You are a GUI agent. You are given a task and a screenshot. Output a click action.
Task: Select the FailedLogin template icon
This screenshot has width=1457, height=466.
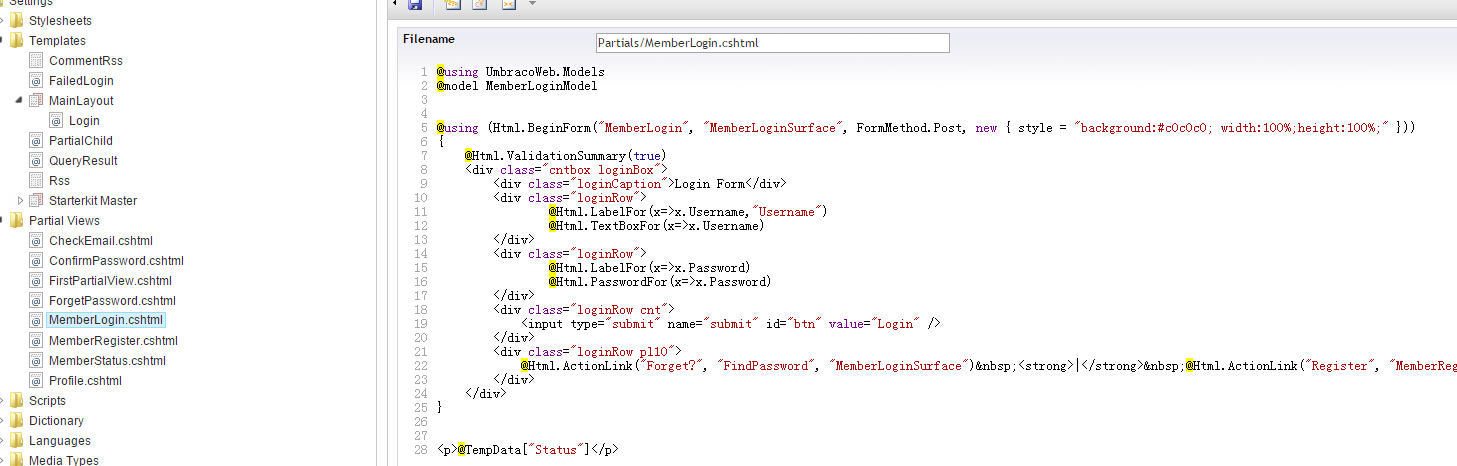[36, 80]
